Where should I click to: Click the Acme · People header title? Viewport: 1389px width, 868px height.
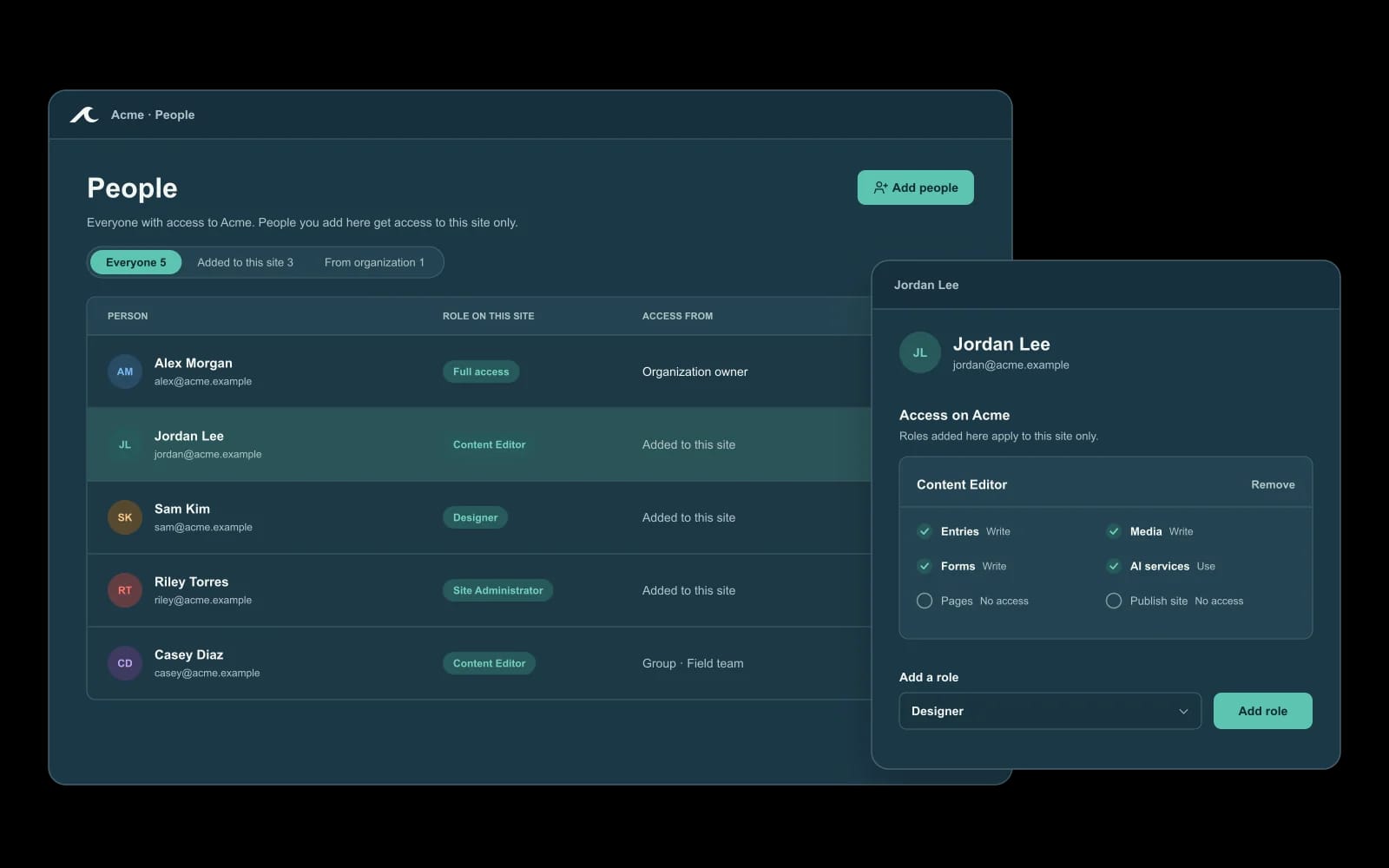(153, 115)
